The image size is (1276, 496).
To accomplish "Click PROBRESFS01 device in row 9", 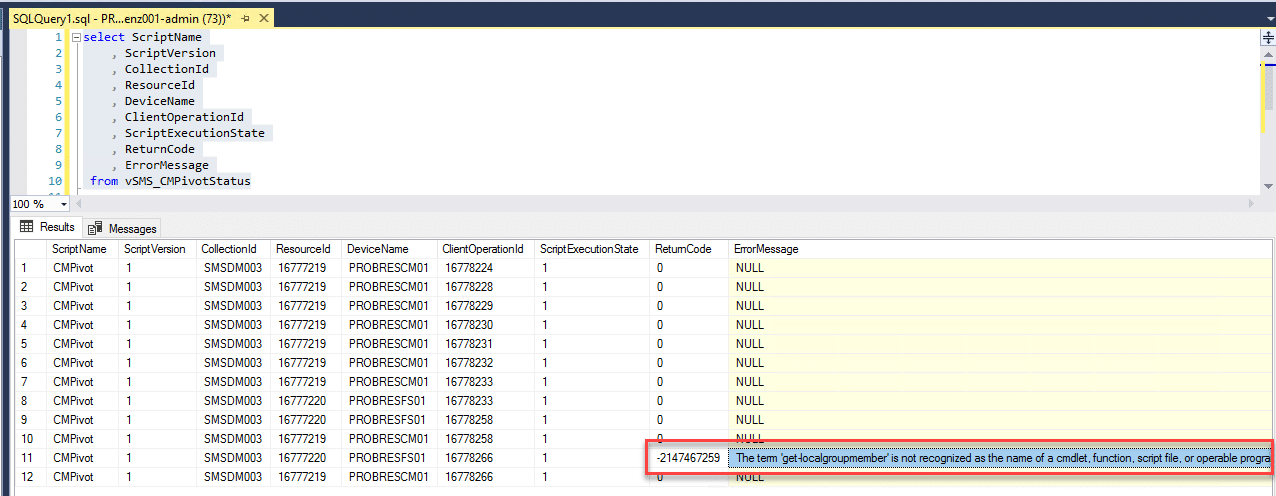I will click(388, 420).
